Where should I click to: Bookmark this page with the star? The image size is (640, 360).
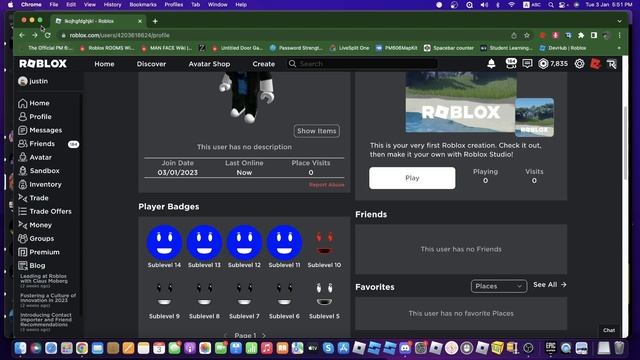[527, 36]
